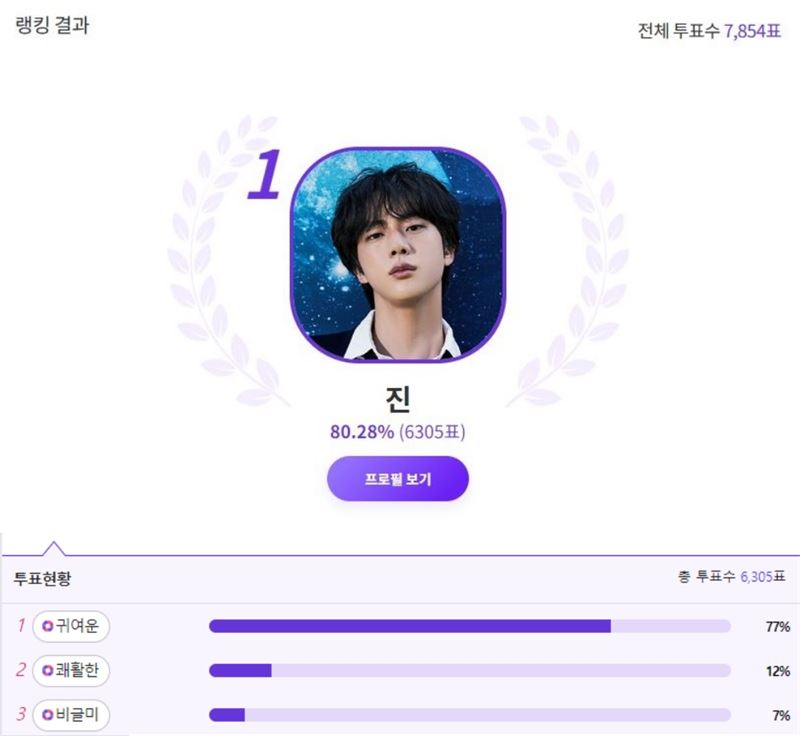Open the 프로필 보기 profile button
Image resolution: width=800 pixels, height=736 pixels.
tap(397, 478)
